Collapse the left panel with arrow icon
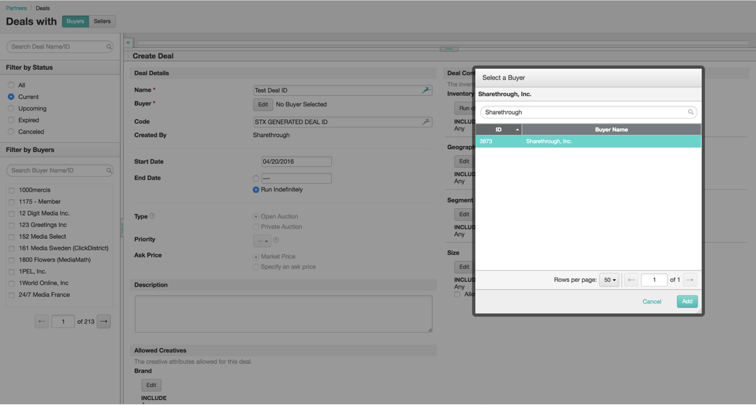 click(128, 42)
